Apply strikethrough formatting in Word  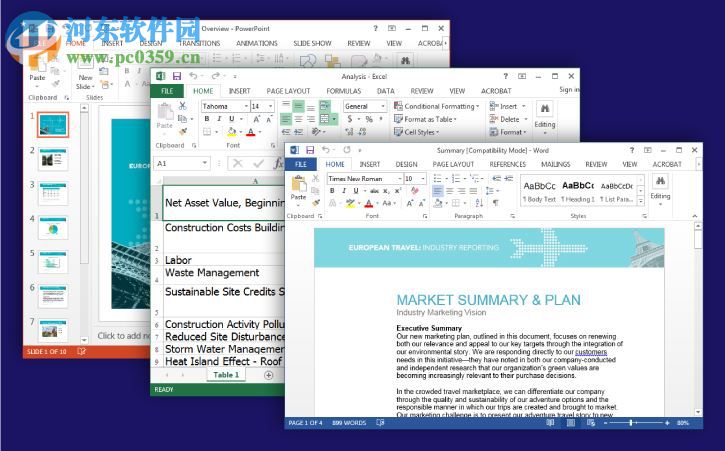click(x=375, y=191)
